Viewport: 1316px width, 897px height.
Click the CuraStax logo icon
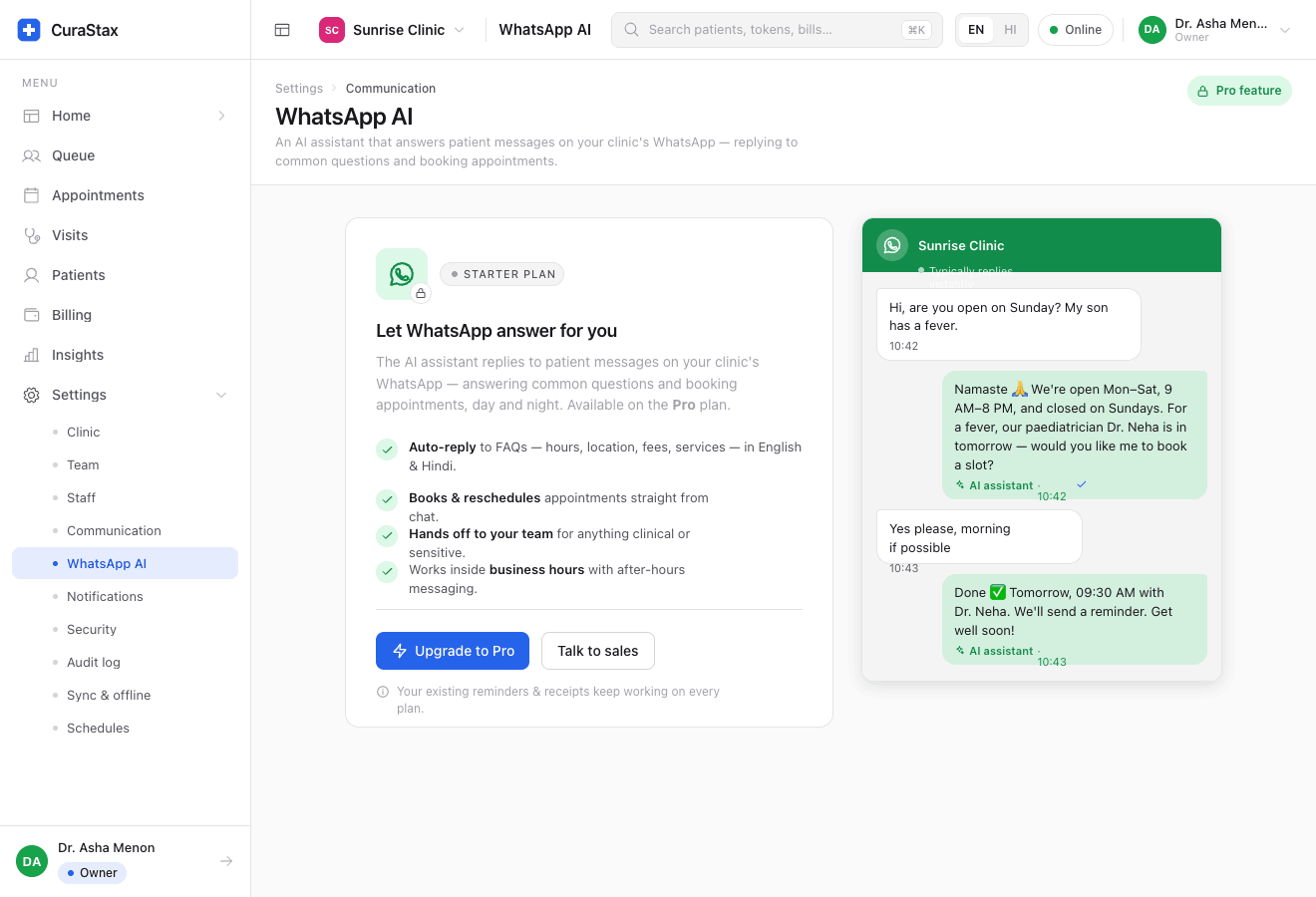29,30
